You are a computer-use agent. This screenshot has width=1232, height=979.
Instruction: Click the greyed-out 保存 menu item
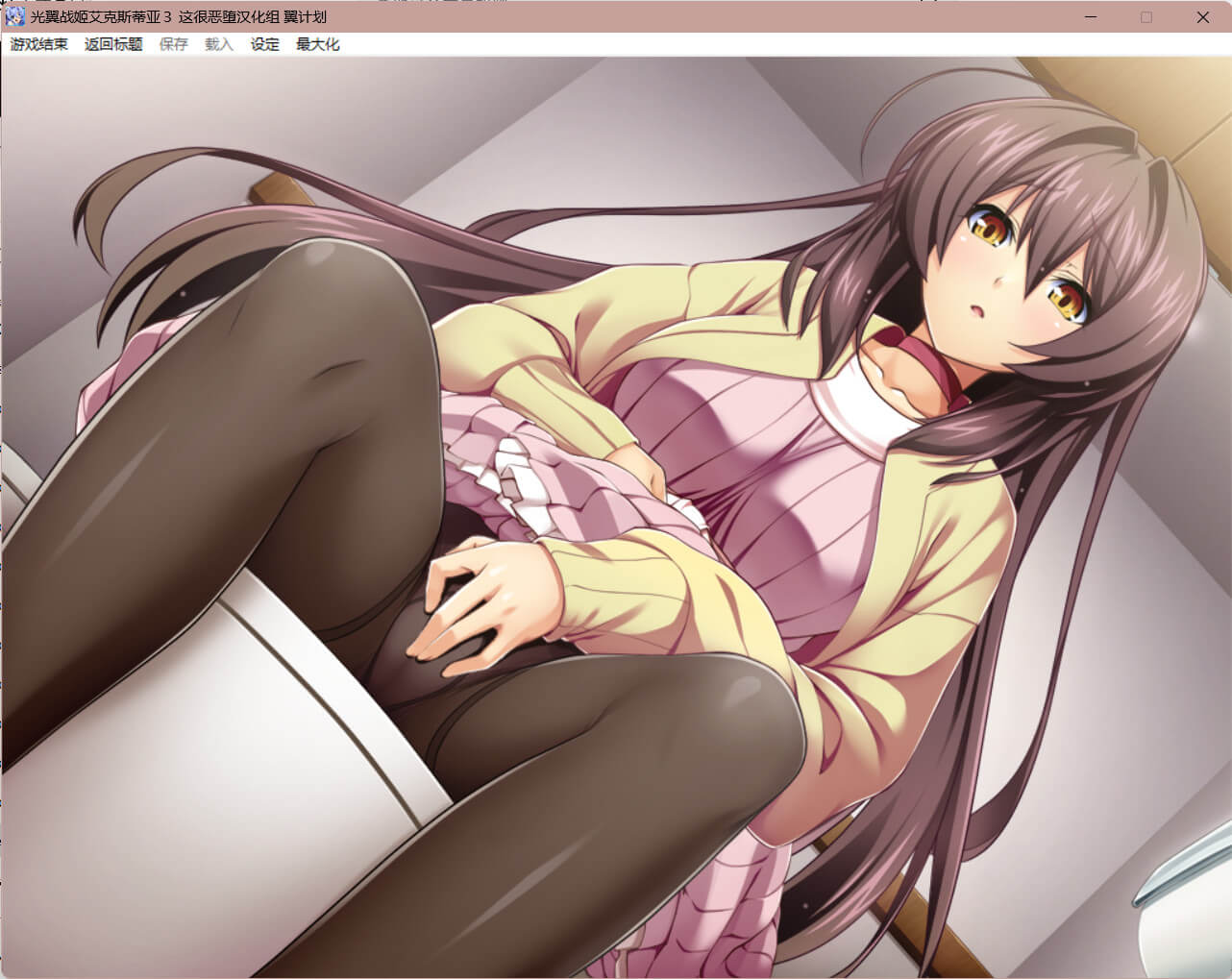[174, 44]
